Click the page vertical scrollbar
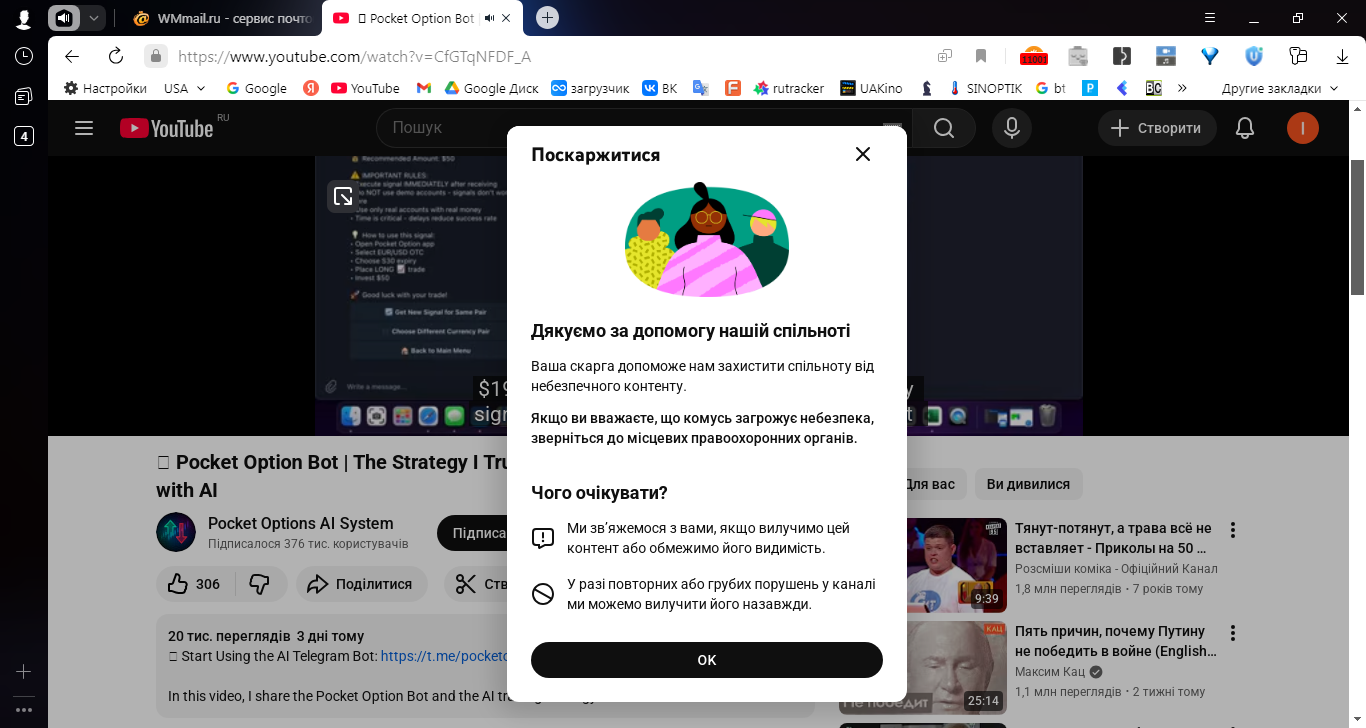Image resolution: width=1366 pixels, height=728 pixels. pyautogui.click(x=1358, y=228)
